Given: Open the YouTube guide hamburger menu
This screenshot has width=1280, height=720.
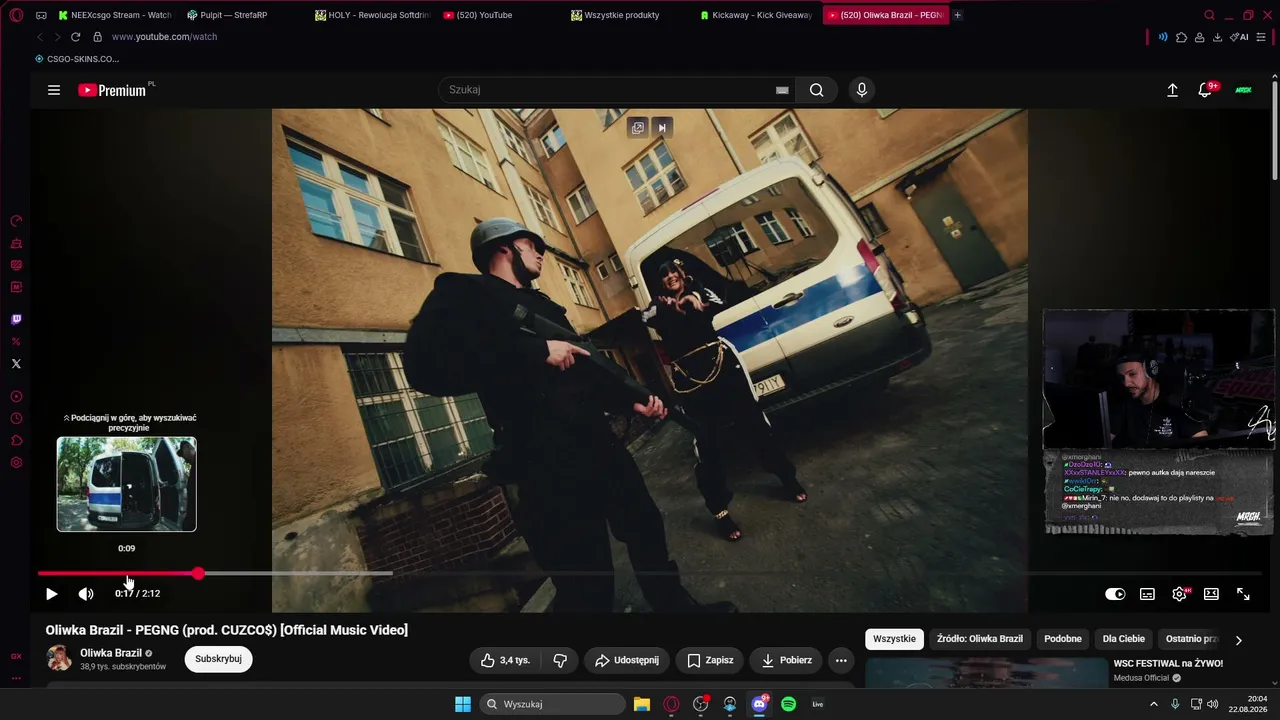Looking at the screenshot, I should pos(54,90).
